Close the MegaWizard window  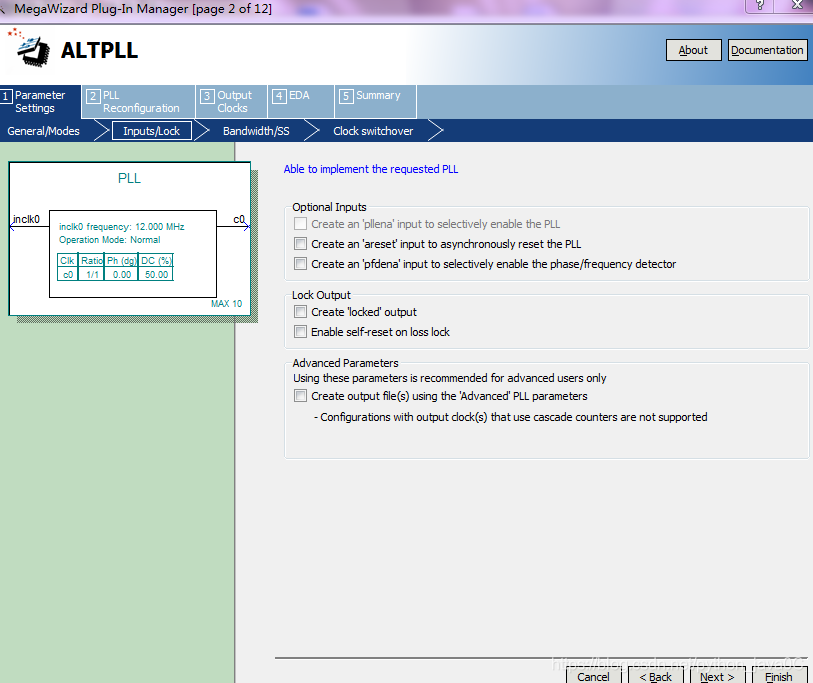(x=797, y=5)
